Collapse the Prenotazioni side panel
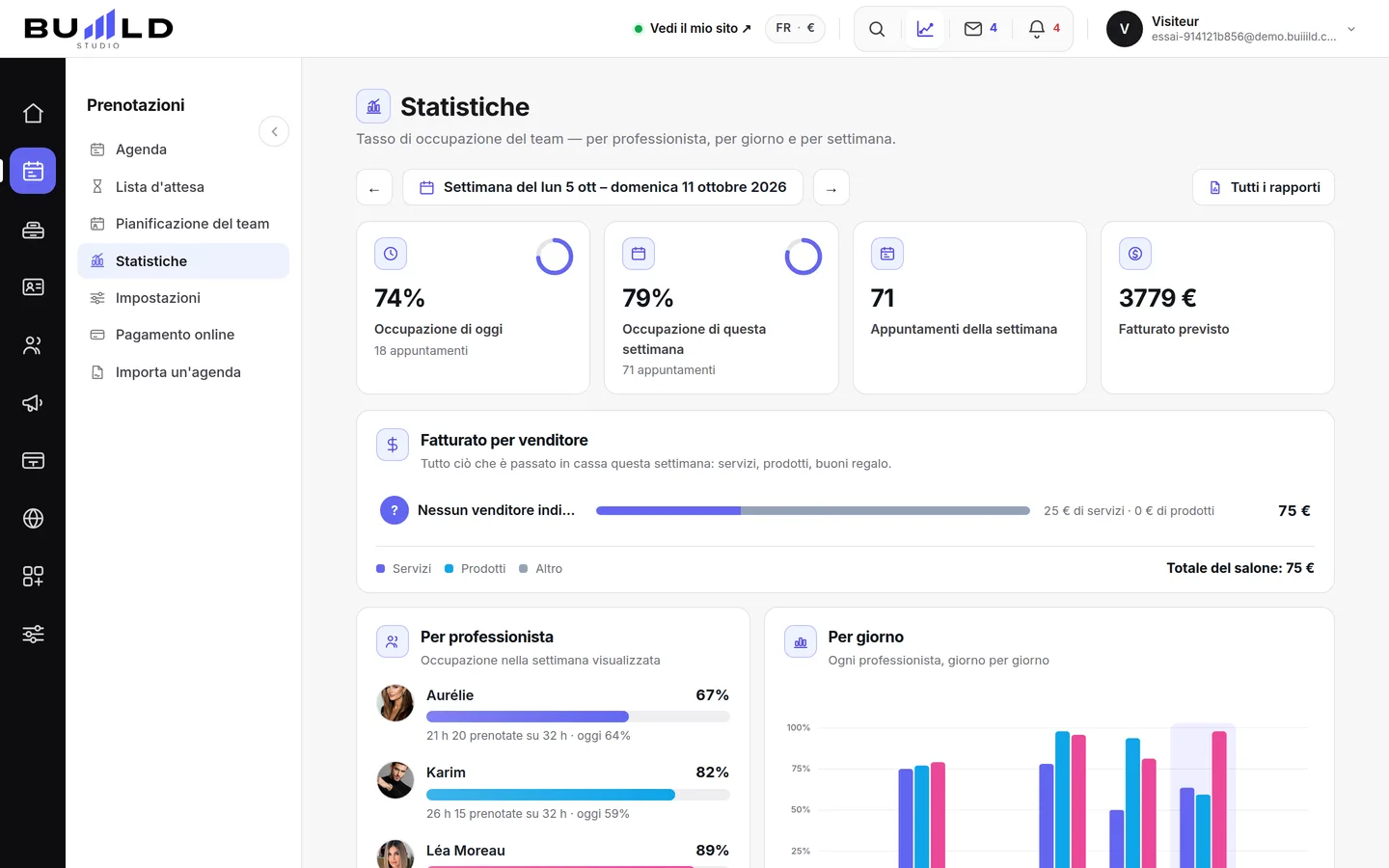This screenshot has width=1389, height=868. tap(274, 131)
